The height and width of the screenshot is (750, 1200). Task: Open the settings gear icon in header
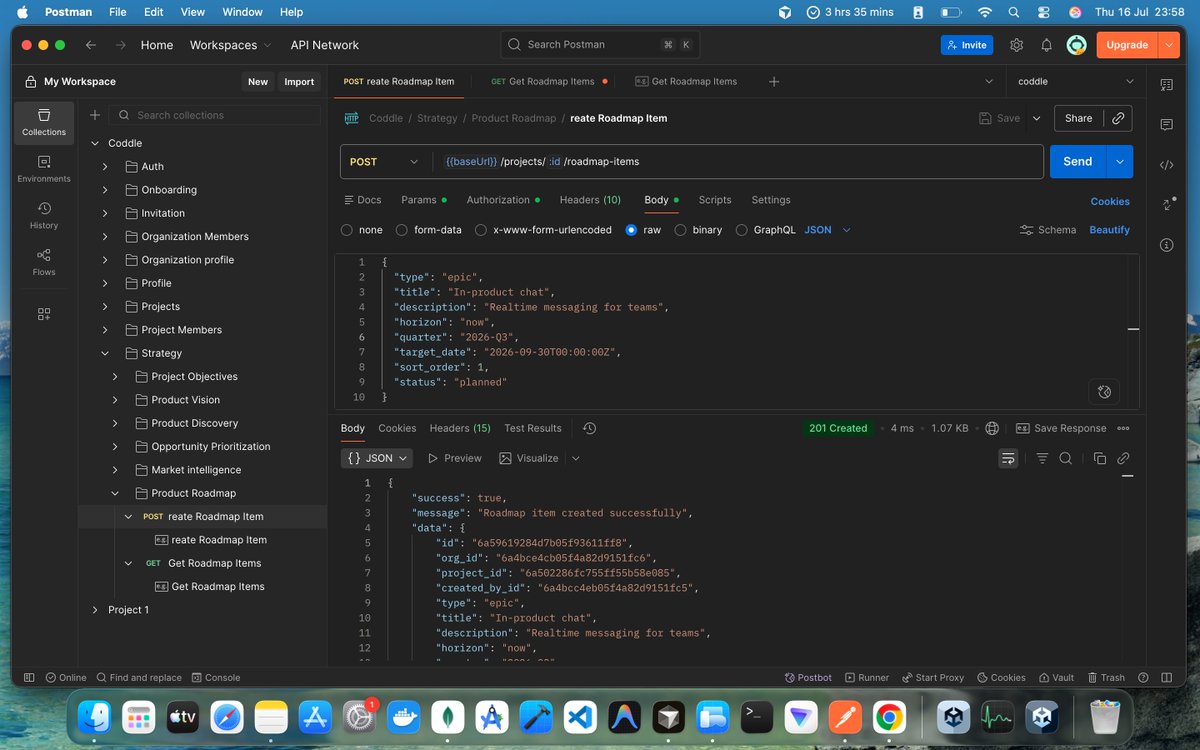pos(1017,45)
